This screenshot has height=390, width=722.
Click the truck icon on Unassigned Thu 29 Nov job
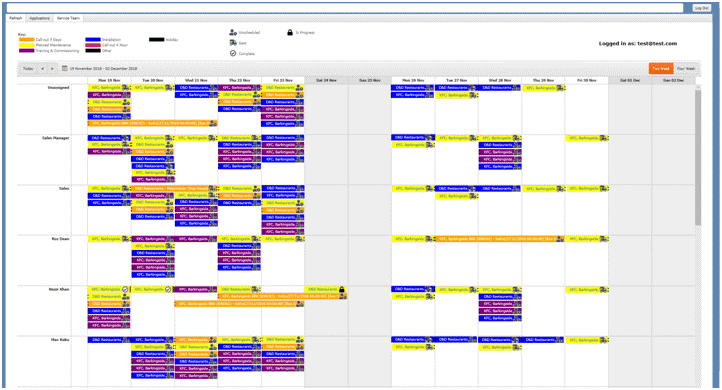[x=559, y=87]
